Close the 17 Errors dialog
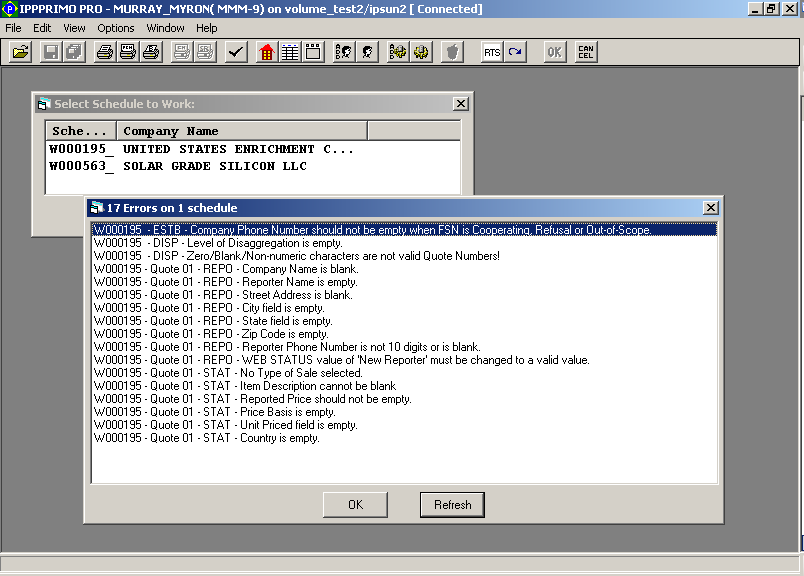Image resolution: width=804 pixels, height=576 pixels. [711, 208]
